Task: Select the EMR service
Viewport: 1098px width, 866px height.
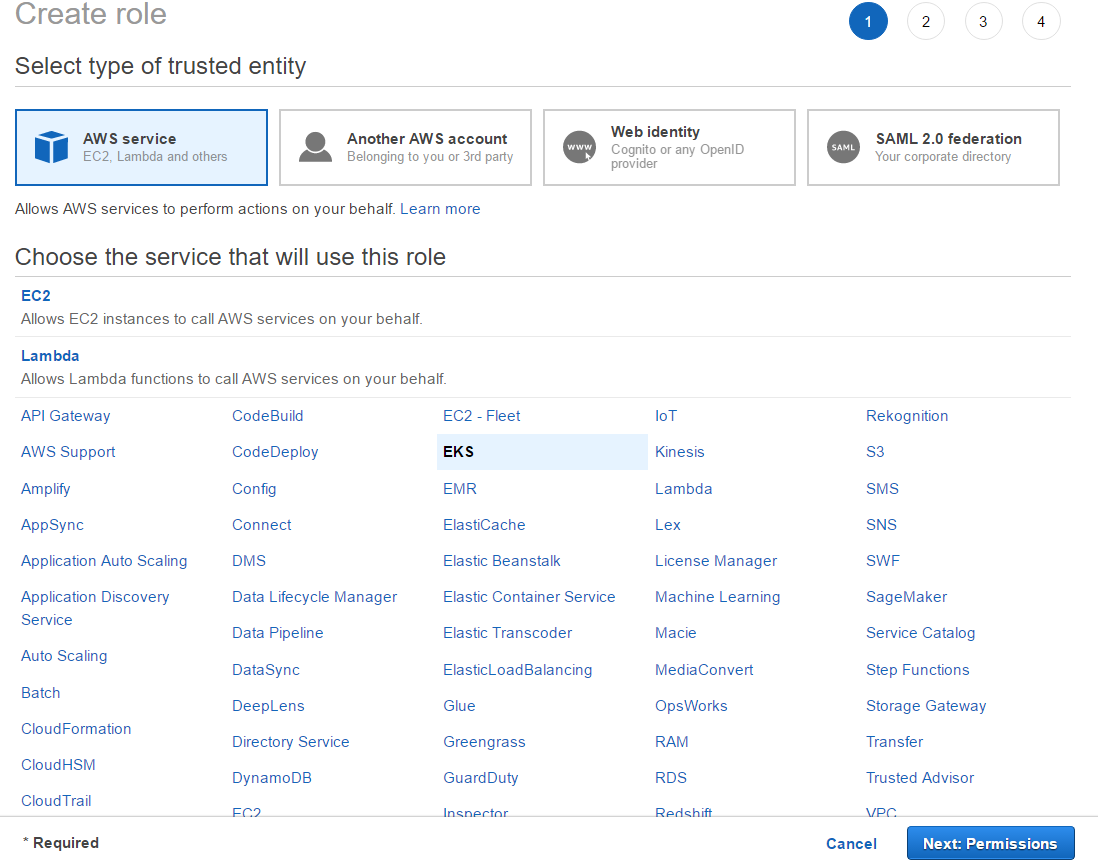Action: 459,489
